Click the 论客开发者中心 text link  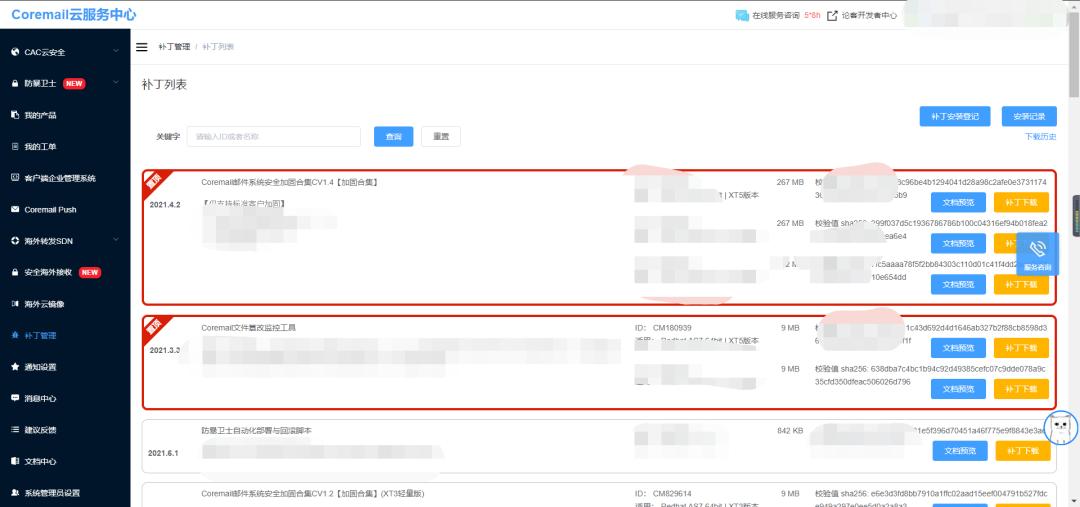(x=869, y=15)
